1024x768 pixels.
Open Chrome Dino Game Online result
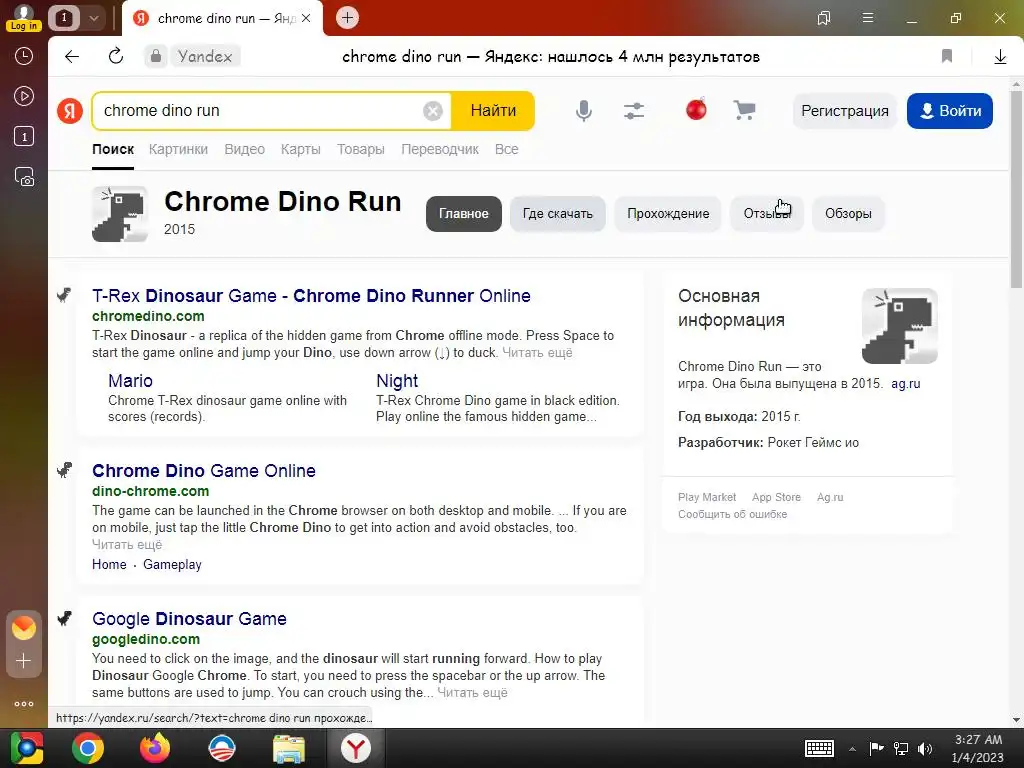point(204,471)
